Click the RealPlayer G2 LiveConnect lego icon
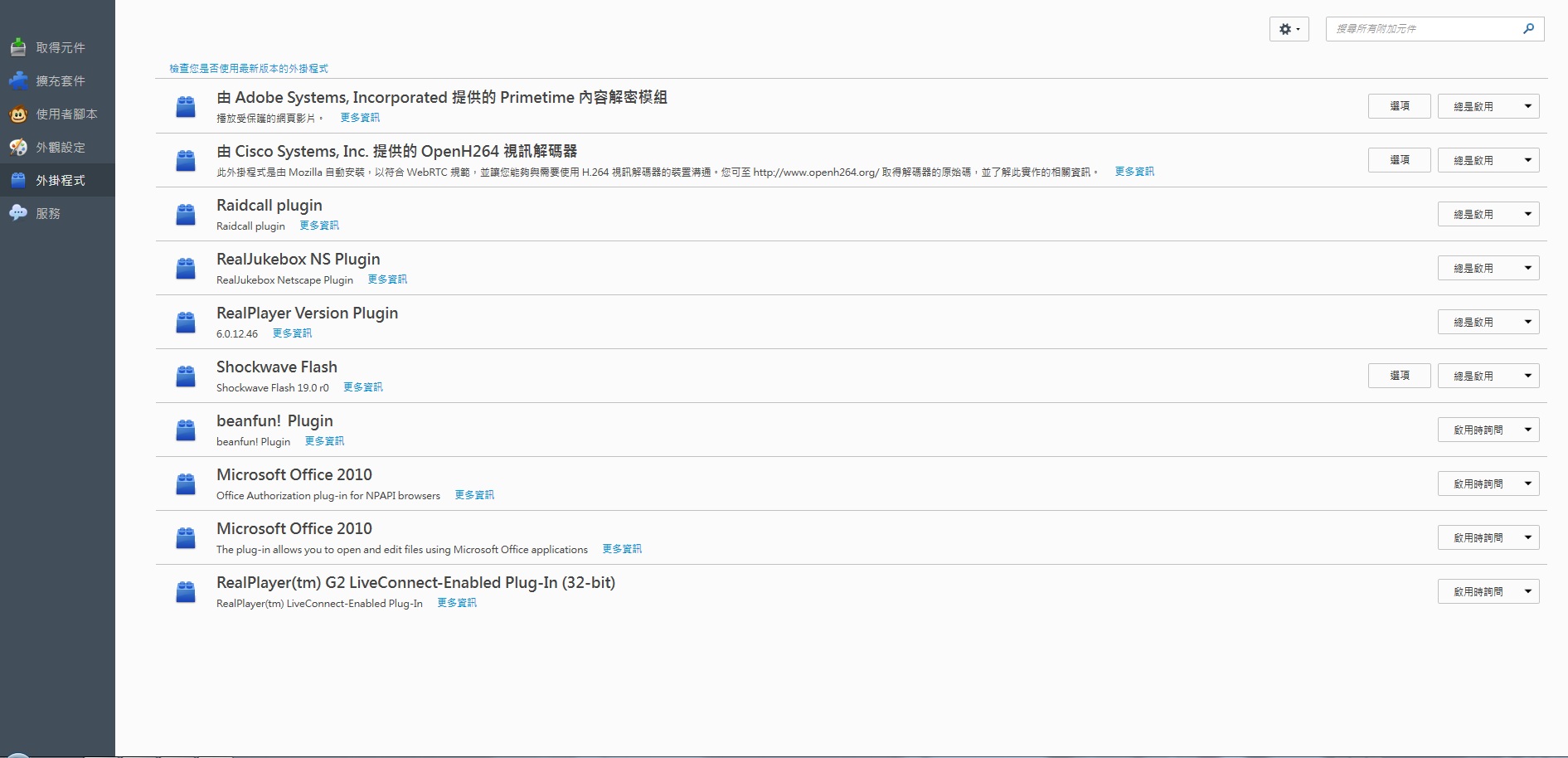The height and width of the screenshot is (758, 1568). (186, 591)
